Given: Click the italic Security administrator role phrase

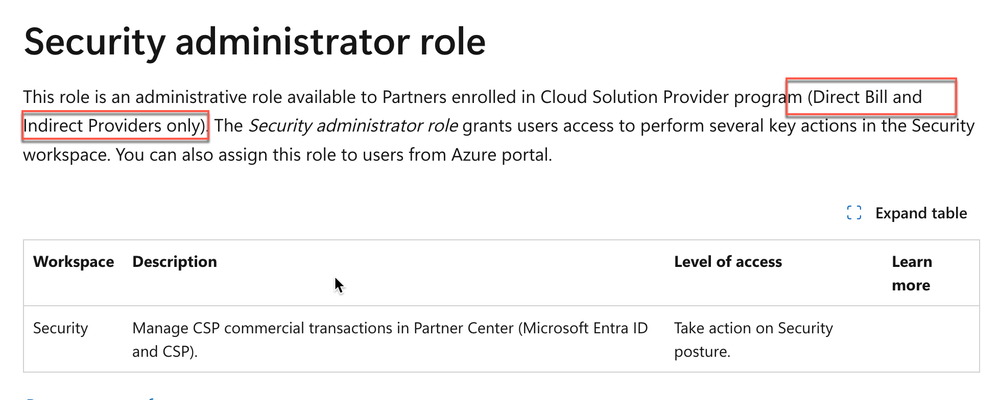Looking at the screenshot, I should [352, 125].
